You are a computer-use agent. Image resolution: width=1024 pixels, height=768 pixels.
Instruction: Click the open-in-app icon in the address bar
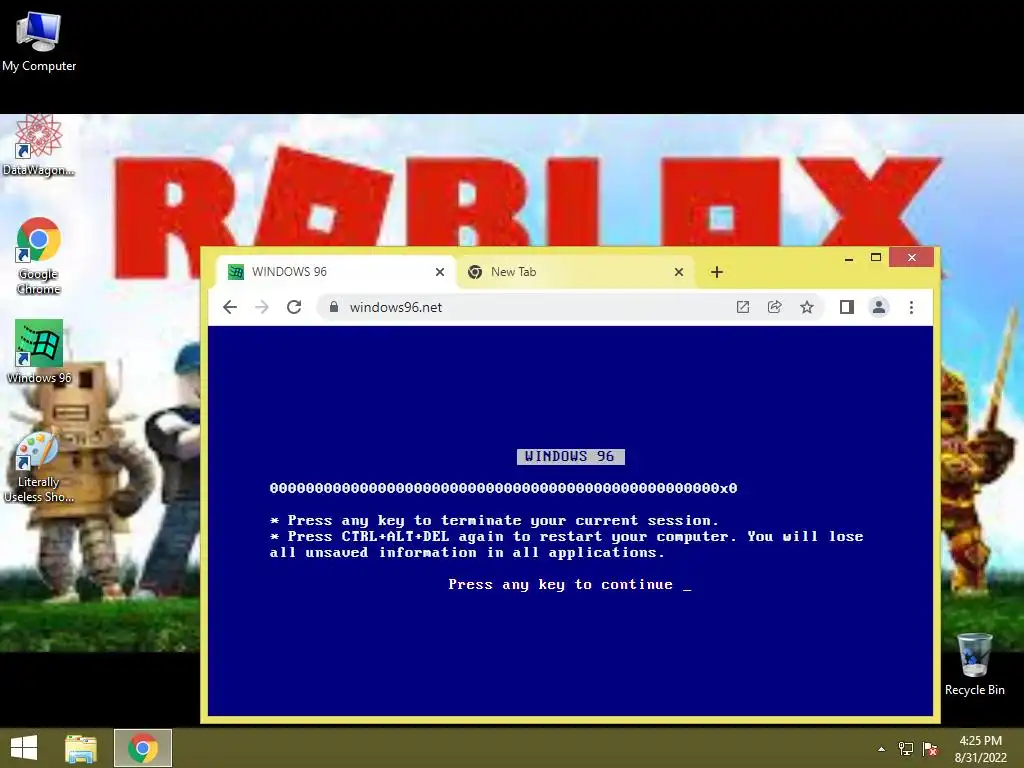(x=743, y=307)
